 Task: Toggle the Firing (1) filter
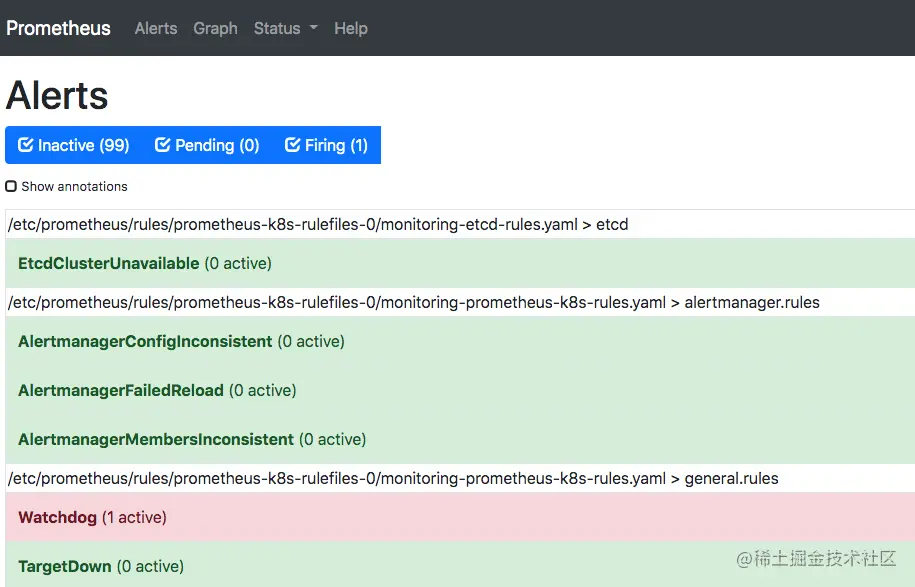(x=326, y=145)
